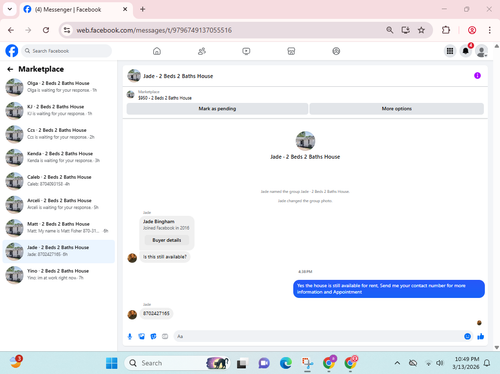Screen dimensions: 500x374
Task: Open the browser Extensions puzzle icon
Action: tap(446, 30)
